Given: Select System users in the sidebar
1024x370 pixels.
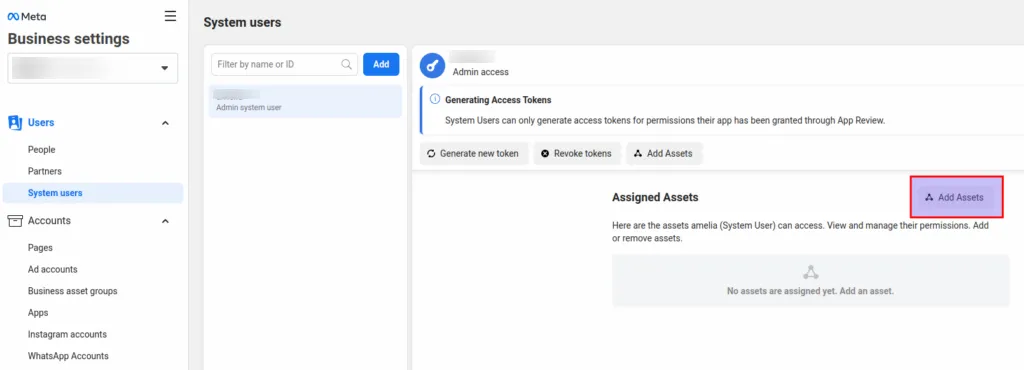Looking at the screenshot, I should pos(93,193).
